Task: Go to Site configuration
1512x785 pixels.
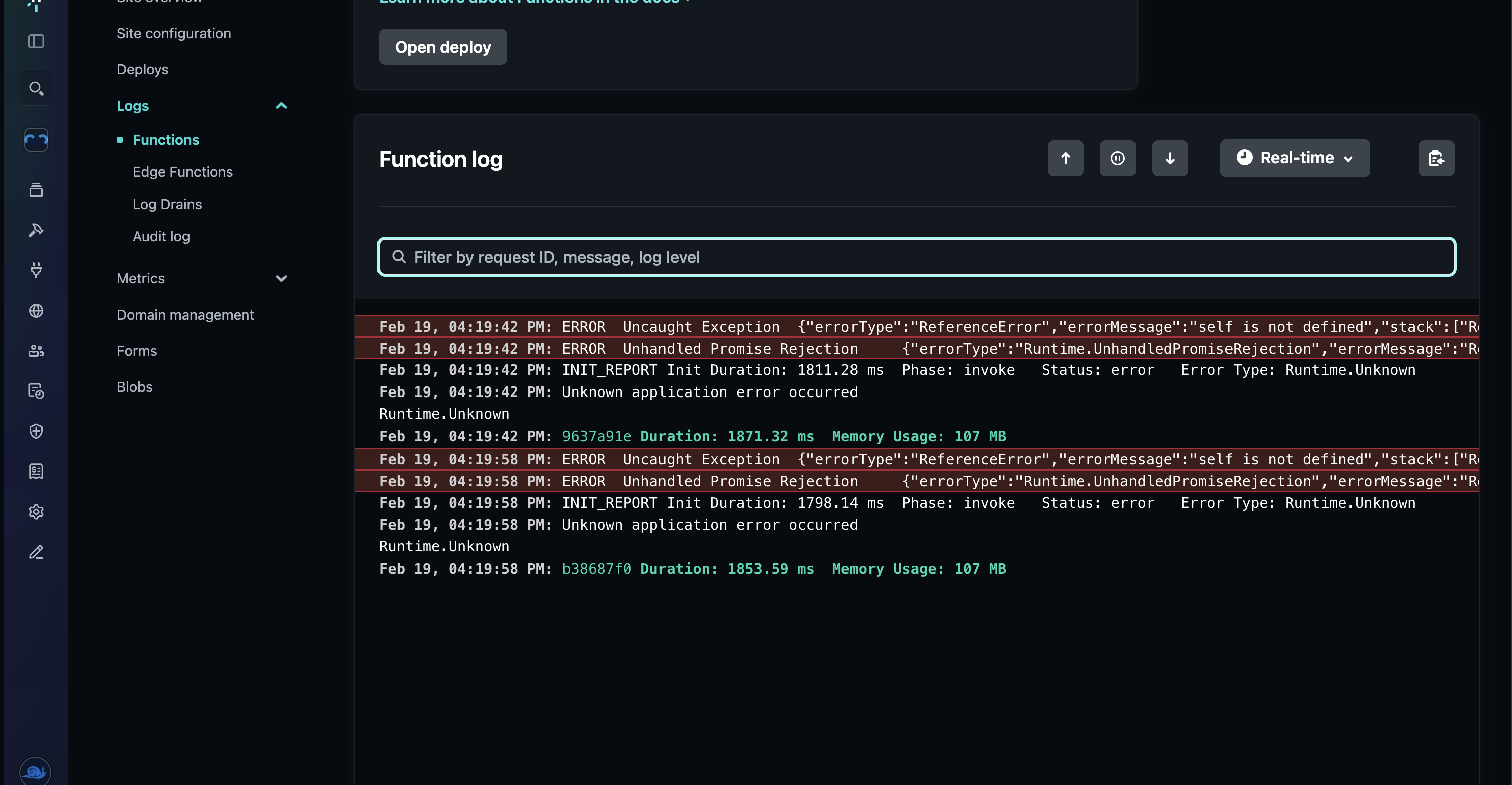Action: point(174,34)
